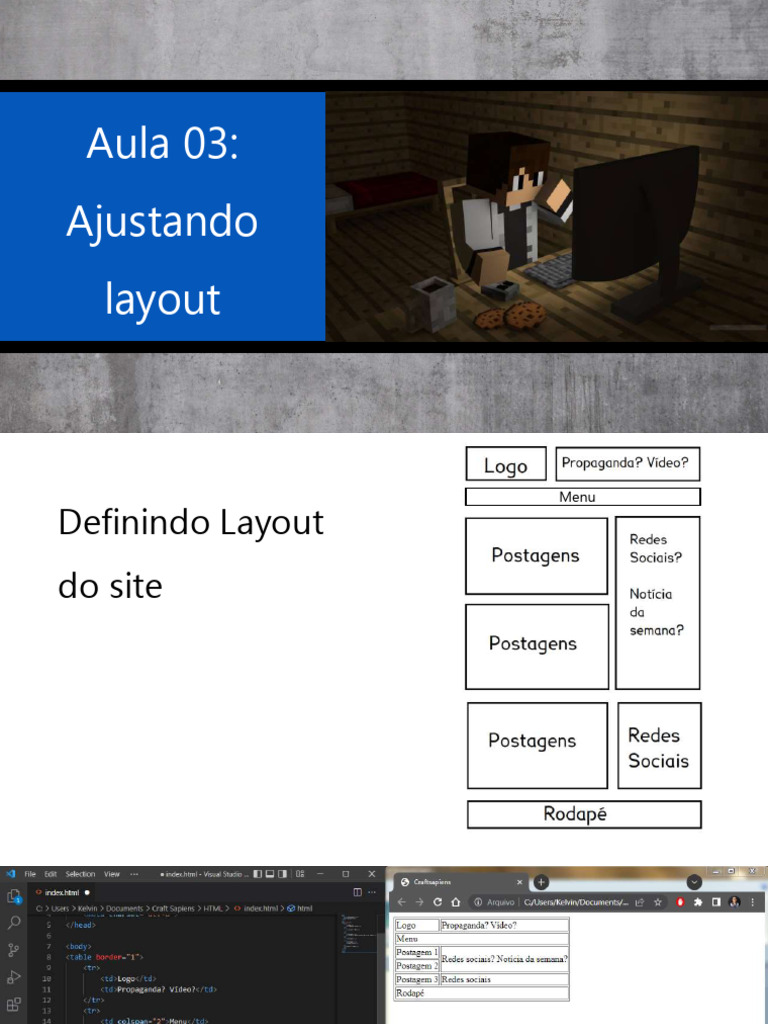The image size is (768, 1024).
Task: Click the <body> tag on line 7
Action: [78, 946]
